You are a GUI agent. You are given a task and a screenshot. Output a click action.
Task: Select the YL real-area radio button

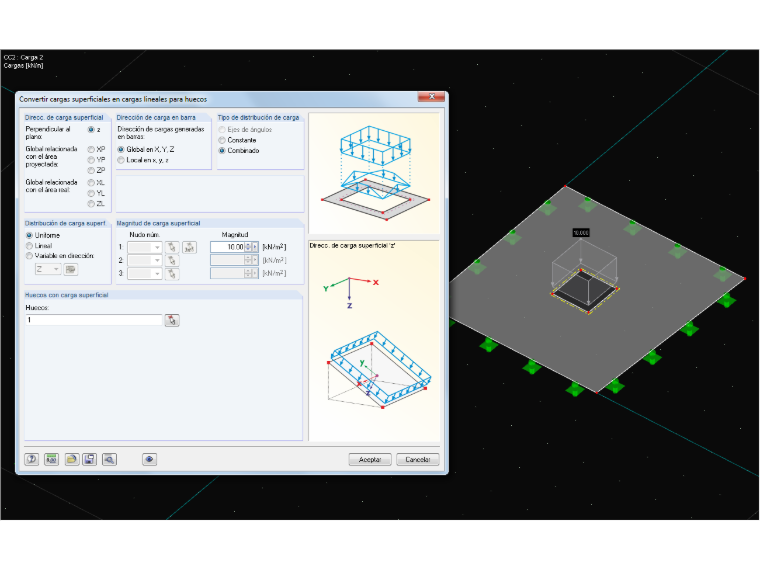click(x=91, y=193)
